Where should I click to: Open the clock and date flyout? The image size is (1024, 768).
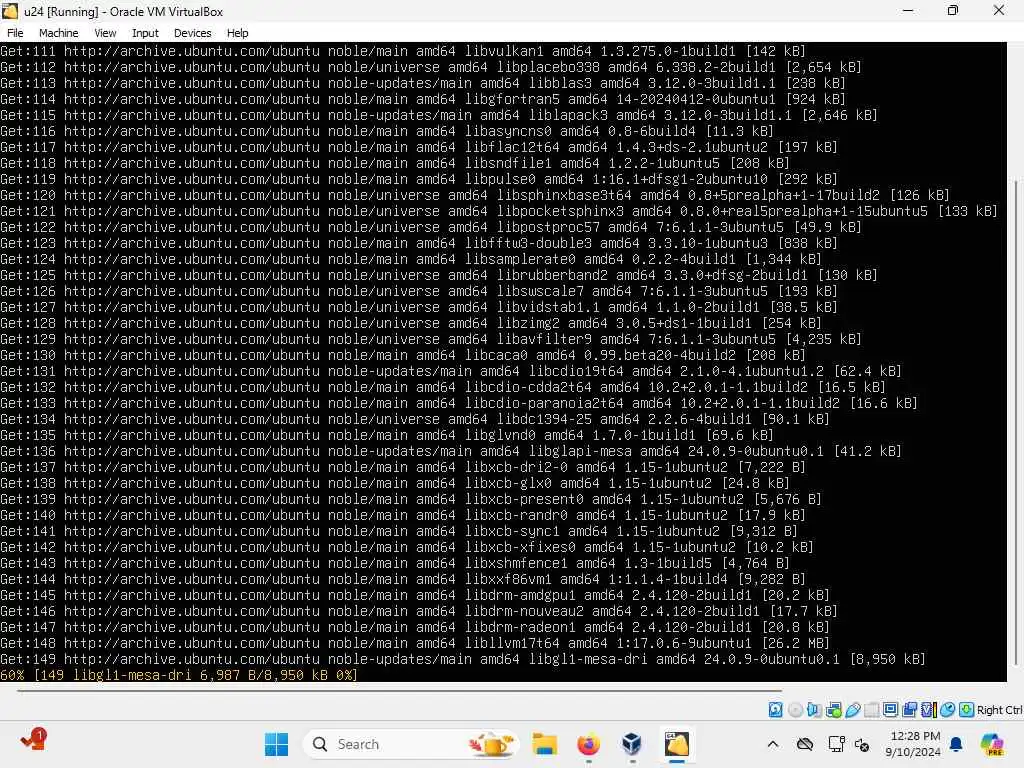click(912, 744)
